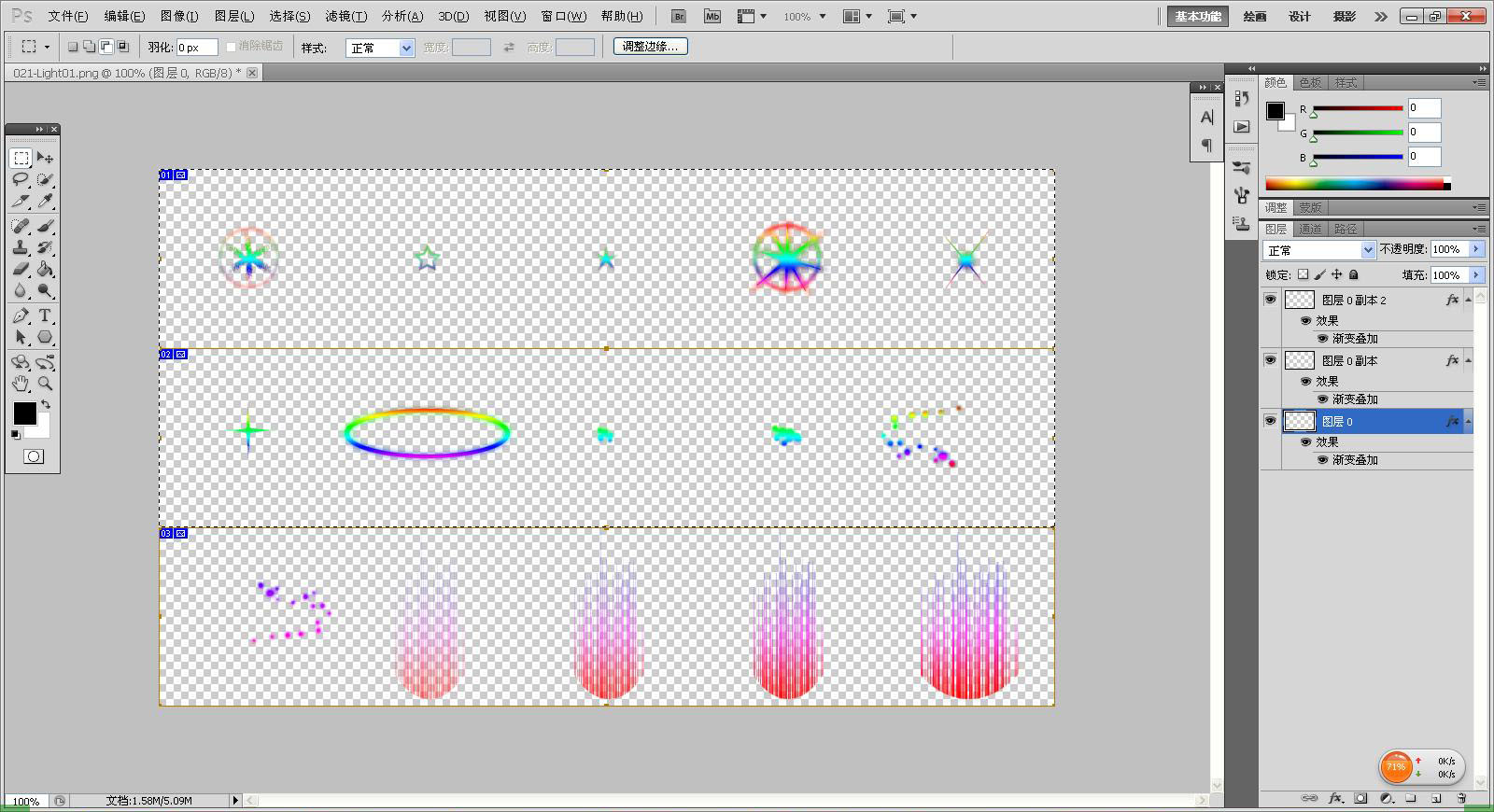This screenshot has width=1494, height=812.
Task: Select the Lasso tool
Action: [x=21, y=179]
